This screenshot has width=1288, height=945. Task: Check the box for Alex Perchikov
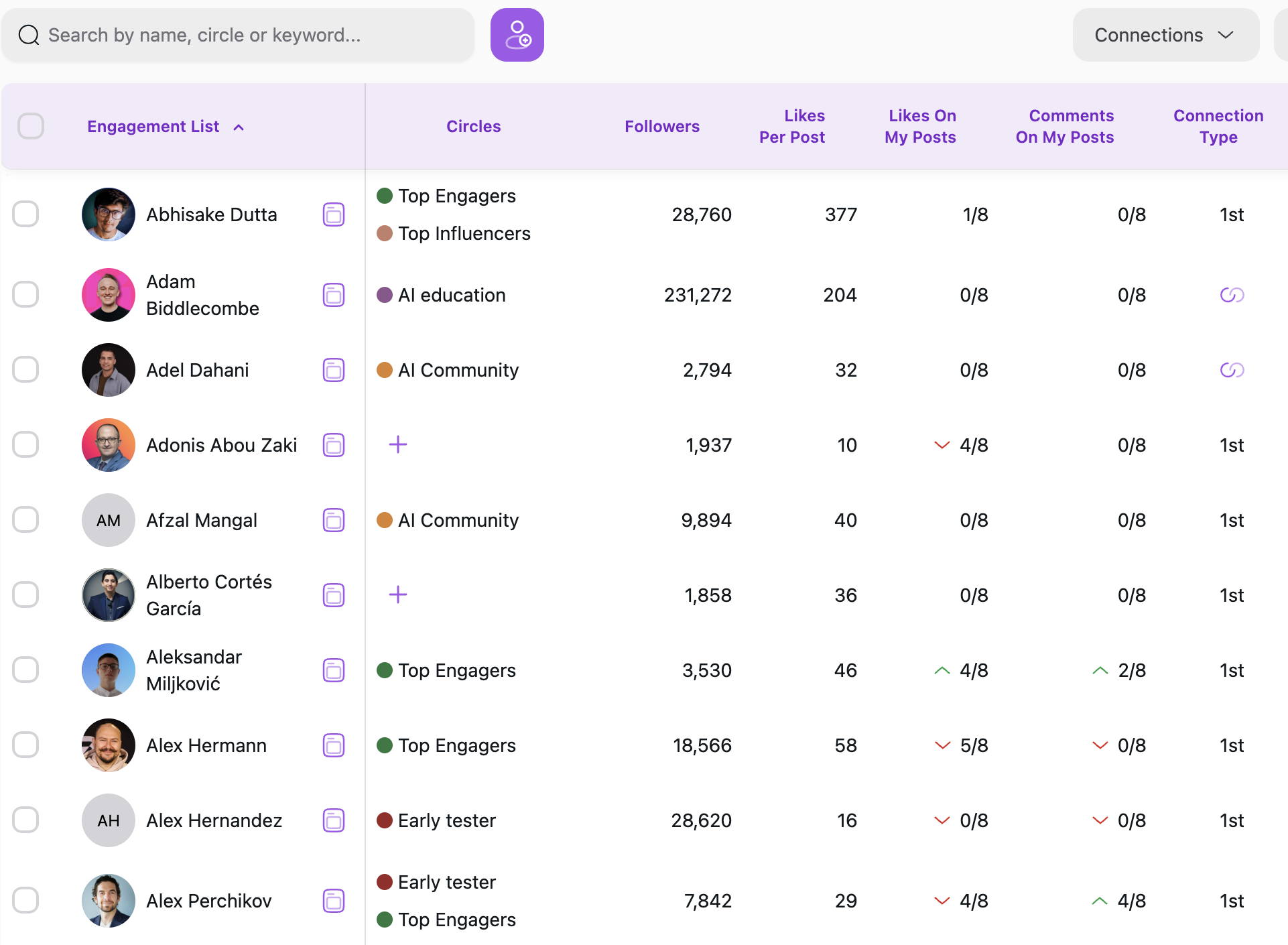click(x=25, y=900)
